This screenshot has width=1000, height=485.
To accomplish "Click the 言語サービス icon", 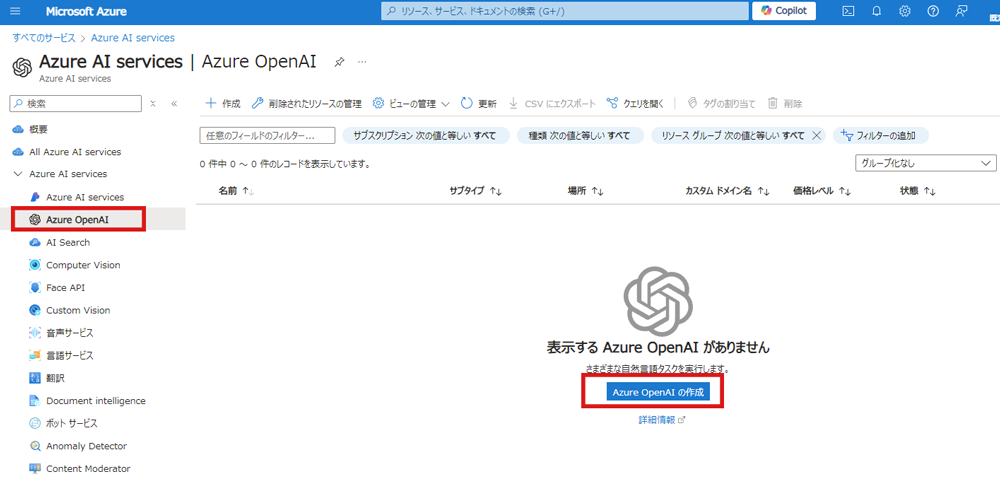I will pos(35,355).
